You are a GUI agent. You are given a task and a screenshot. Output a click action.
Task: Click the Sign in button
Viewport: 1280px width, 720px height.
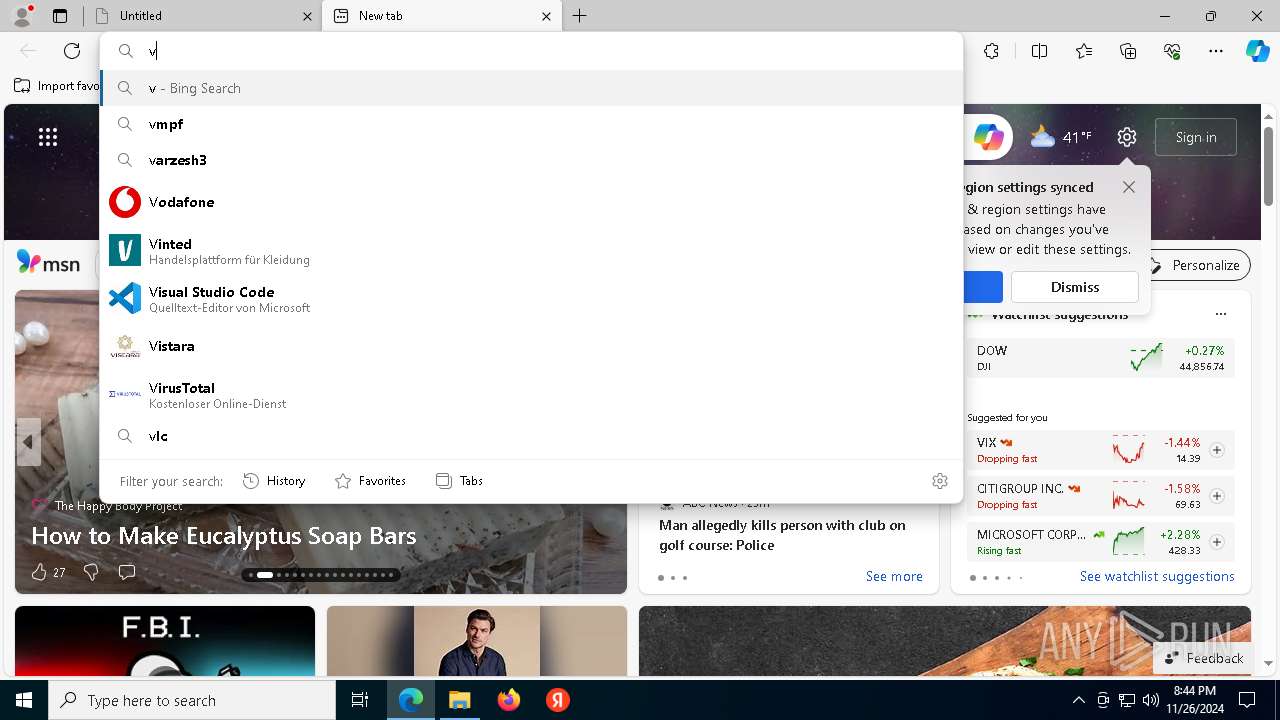click(x=1196, y=137)
